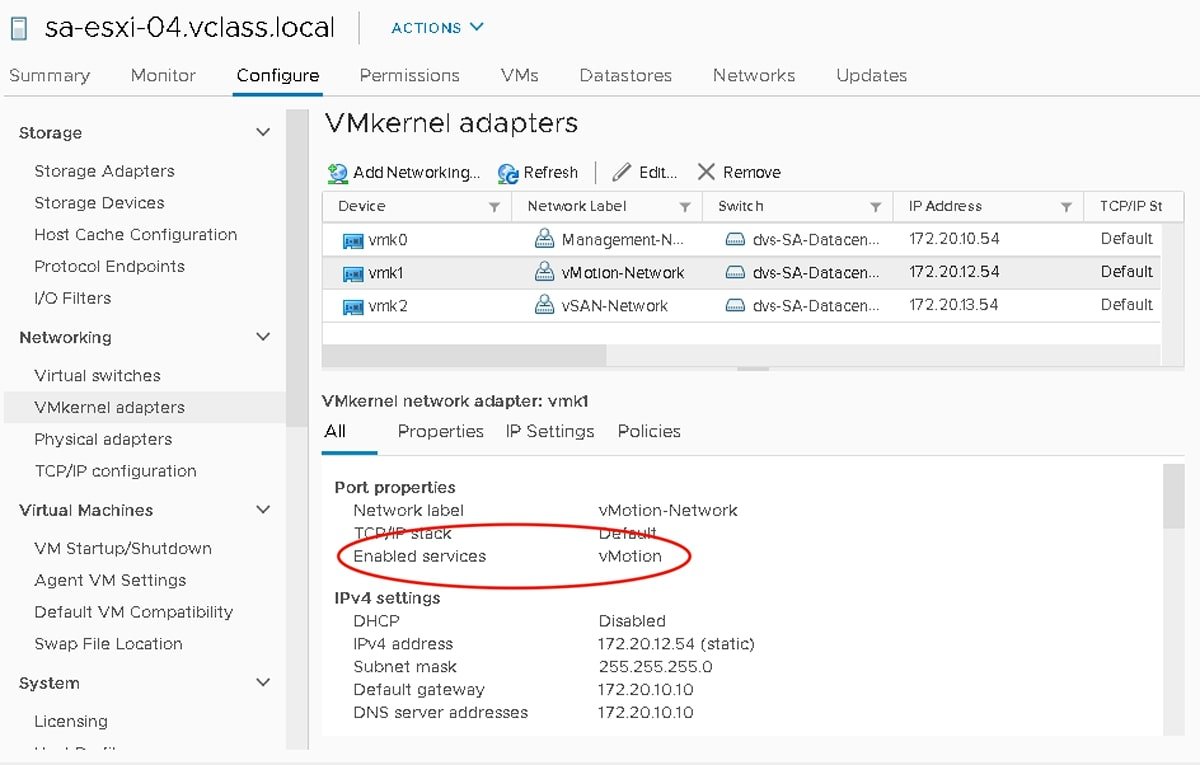Click the Refresh icon
Screen dimensions: 1200x765
(507, 172)
